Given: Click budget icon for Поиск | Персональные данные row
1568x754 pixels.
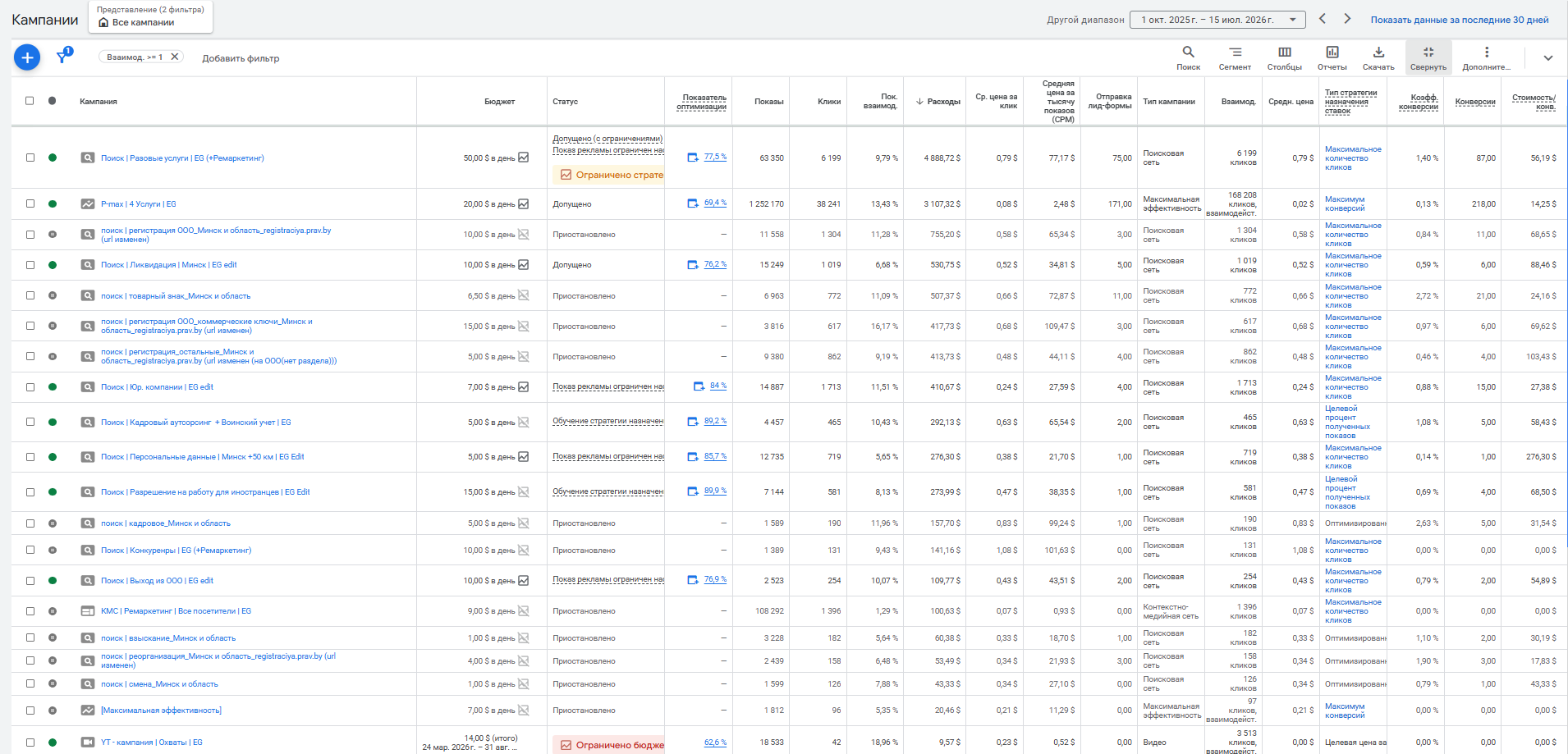Looking at the screenshot, I should 524,457.
